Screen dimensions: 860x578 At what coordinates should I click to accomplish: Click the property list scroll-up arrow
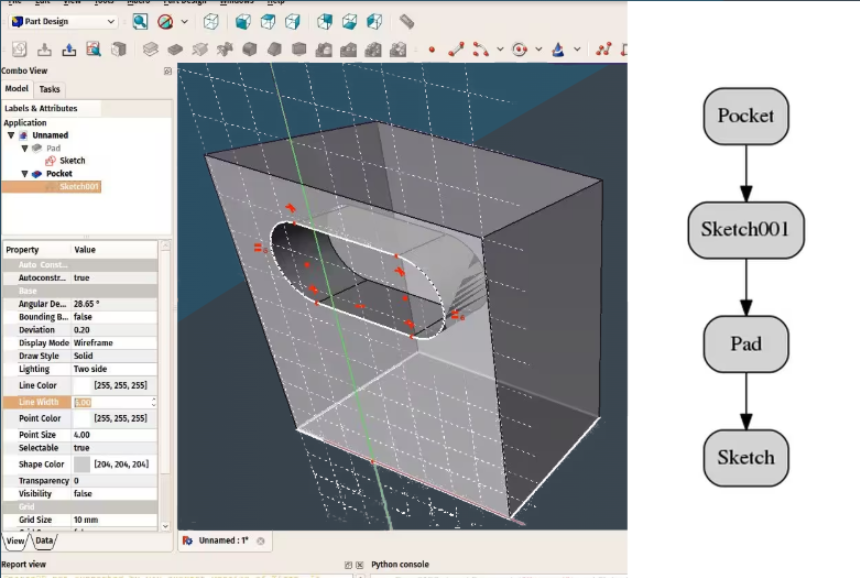165,245
